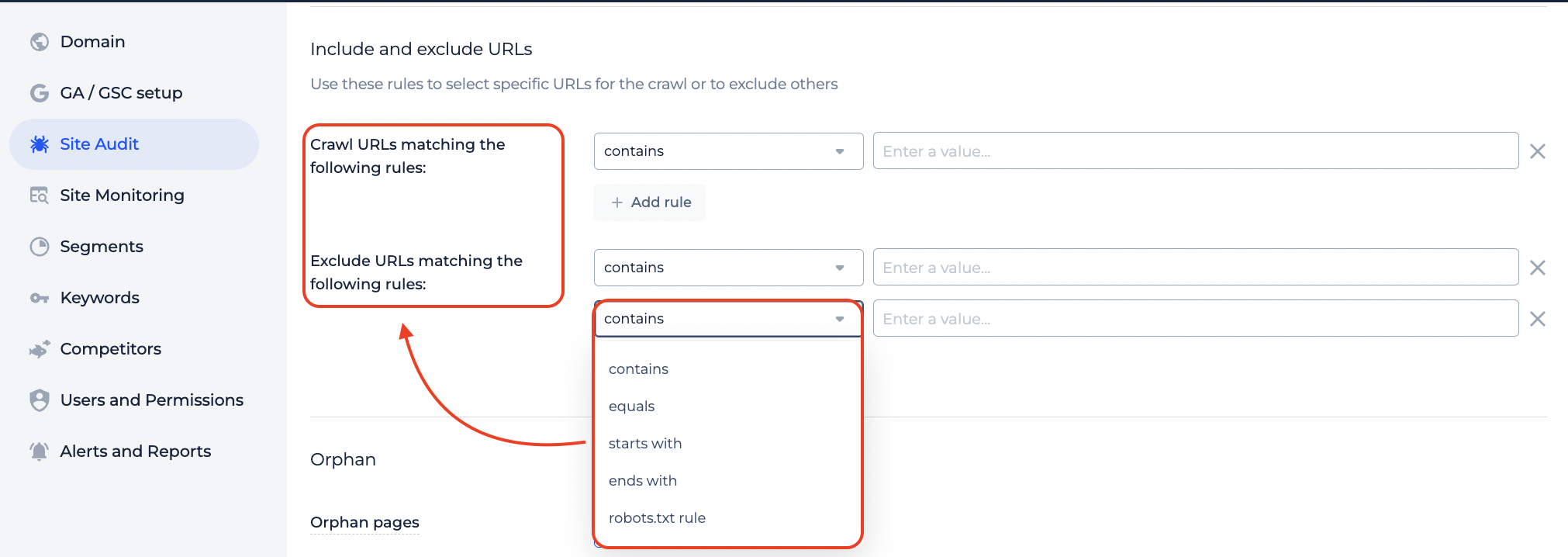
Task: Click the plus icon in Add rule
Action: pos(617,202)
